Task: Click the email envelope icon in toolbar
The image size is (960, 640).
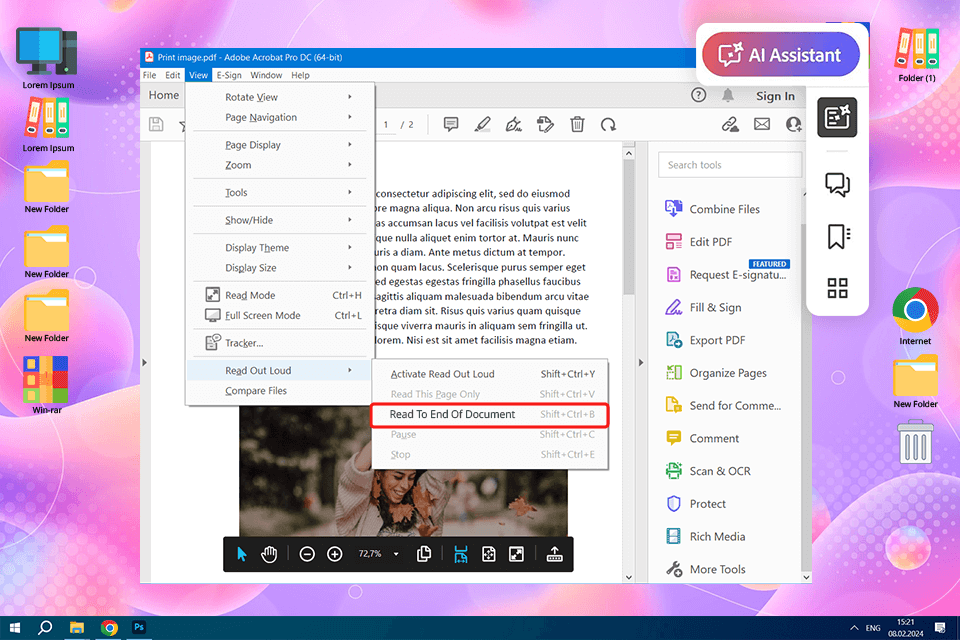Action: (x=762, y=124)
